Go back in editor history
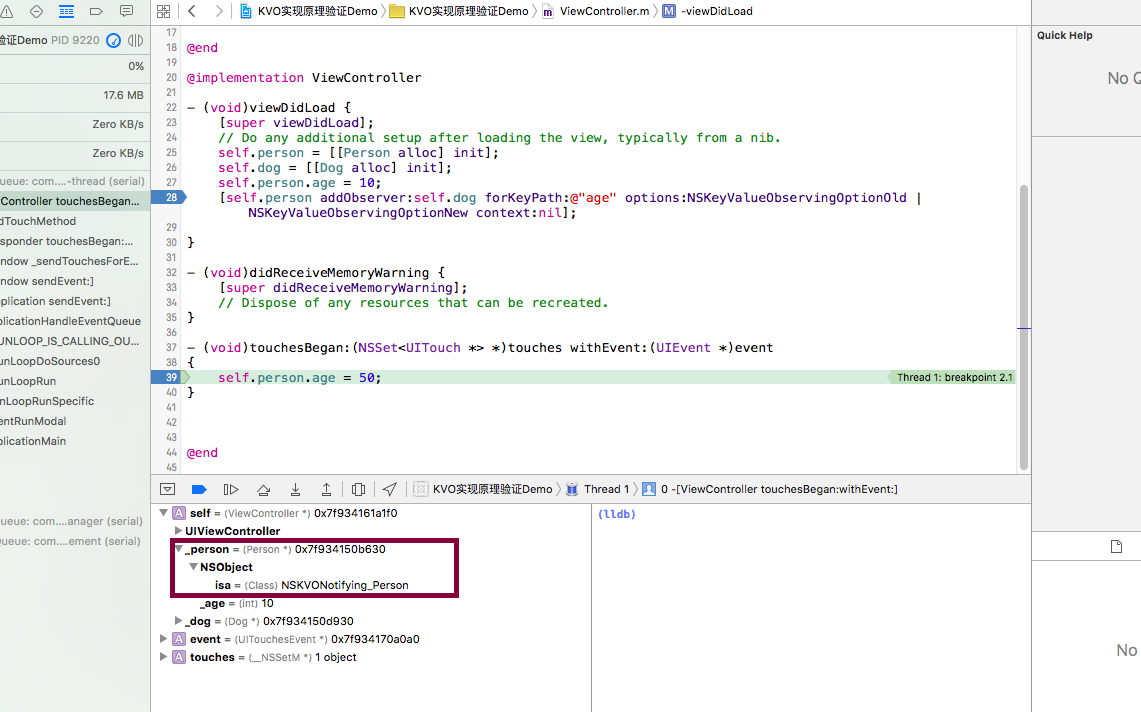This screenshot has height=712, width=1141. [x=192, y=11]
